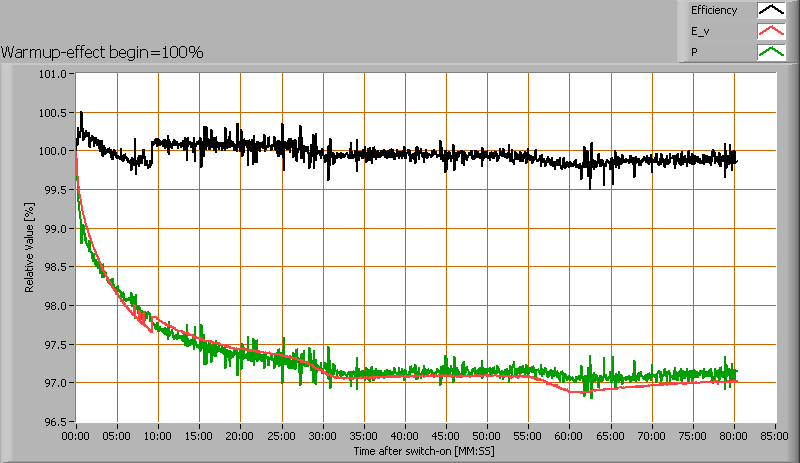Click the 00:00 minimum x-axis value
The height and width of the screenshot is (463, 800).
click(x=77, y=436)
